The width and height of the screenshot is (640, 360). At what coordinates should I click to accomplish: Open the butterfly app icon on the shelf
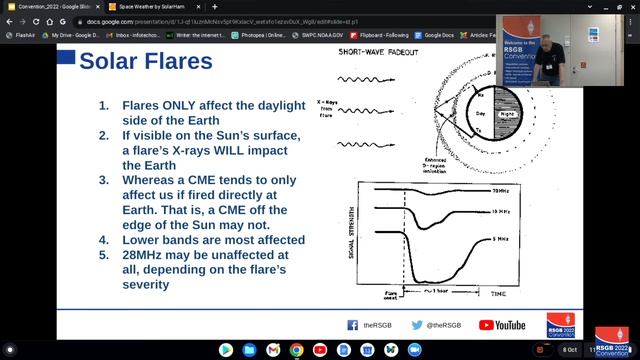click(391, 350)
